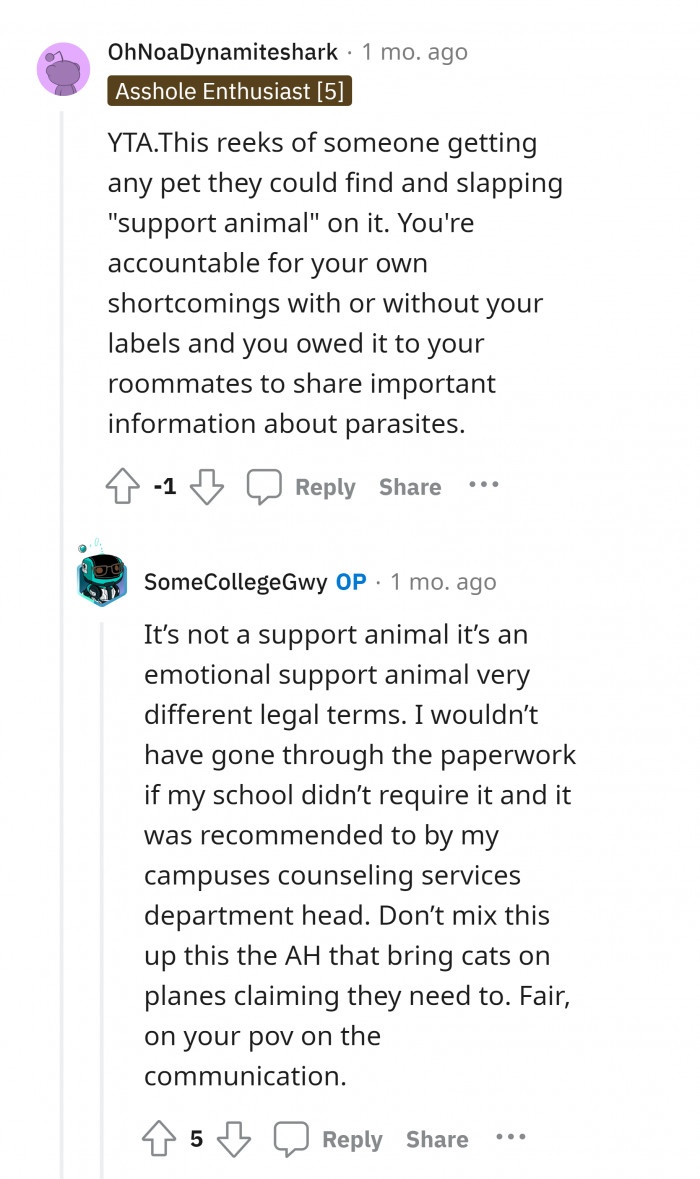Viewport: 700px width, 1179px height.
Task: Upvote SomeCollegeGwy's reply
Action: (159, 1139)
